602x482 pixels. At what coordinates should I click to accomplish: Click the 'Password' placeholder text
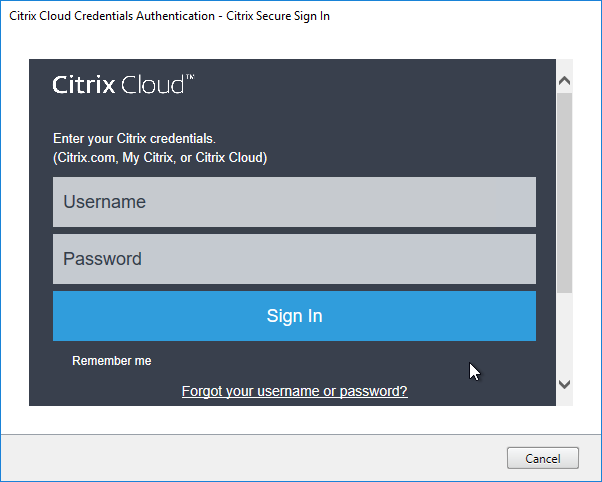[103, 259]
